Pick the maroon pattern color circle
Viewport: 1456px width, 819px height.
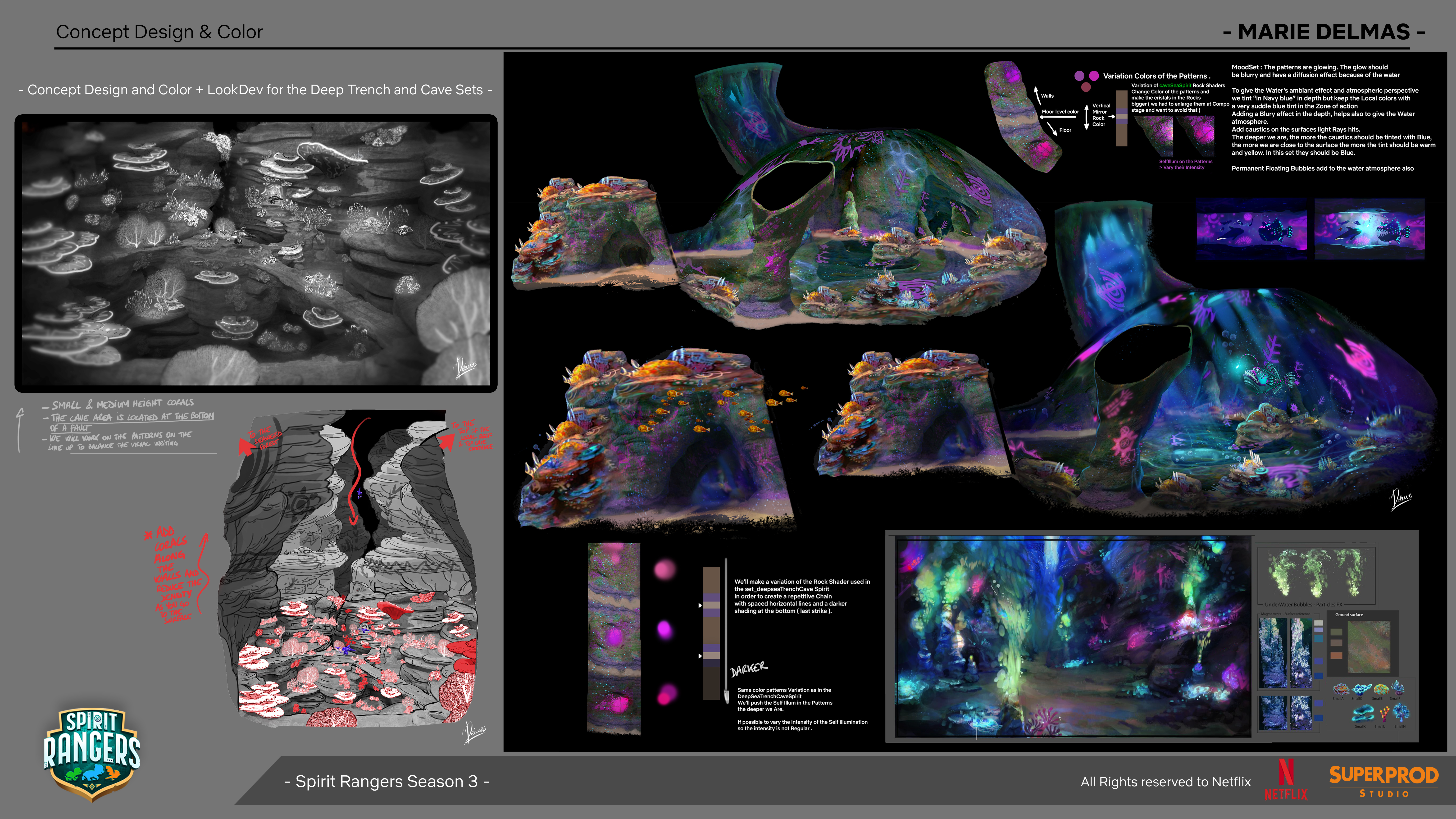[x=1086, y=87]
